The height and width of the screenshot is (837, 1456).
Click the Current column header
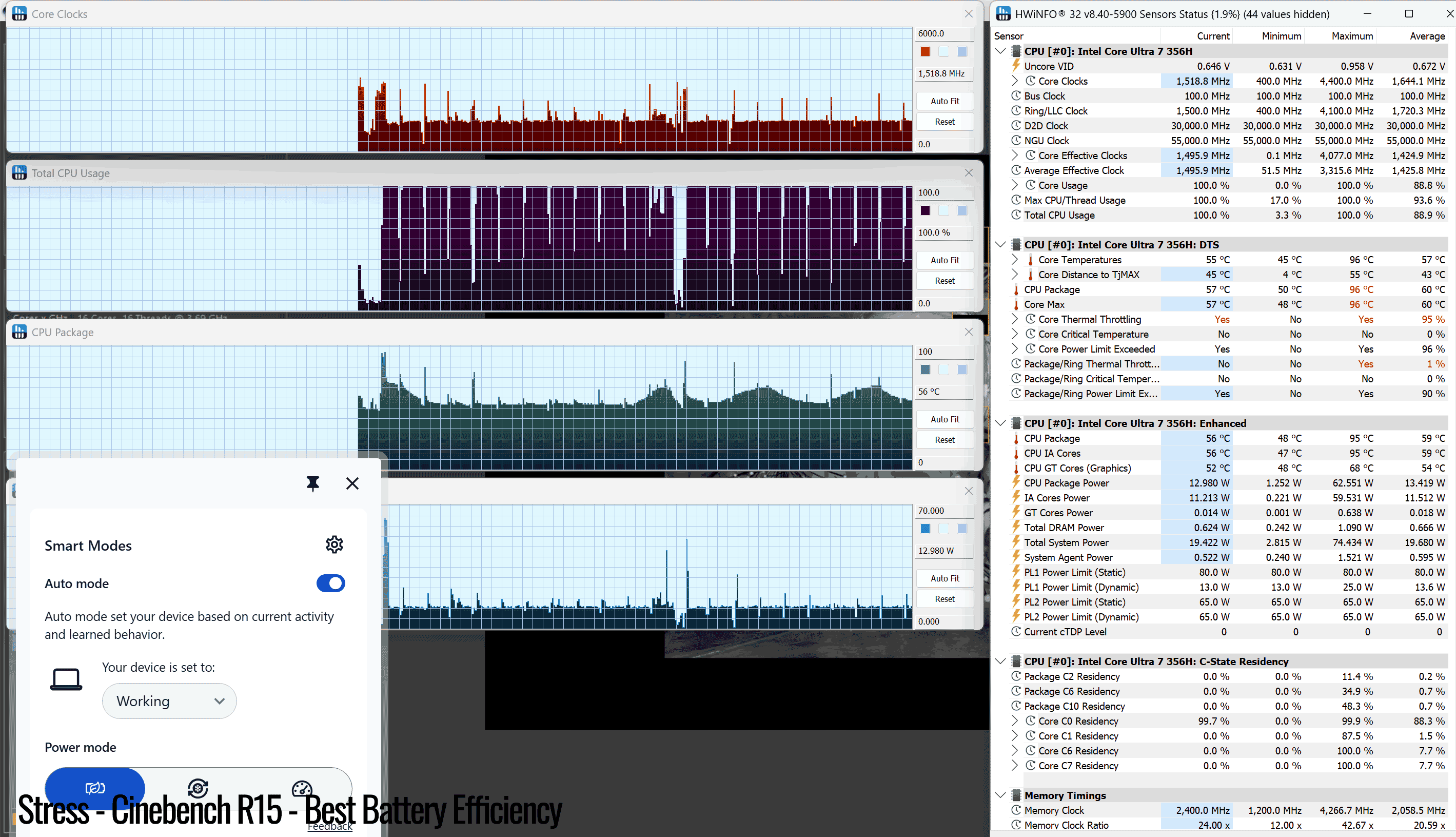click(x=1197, y=35)
